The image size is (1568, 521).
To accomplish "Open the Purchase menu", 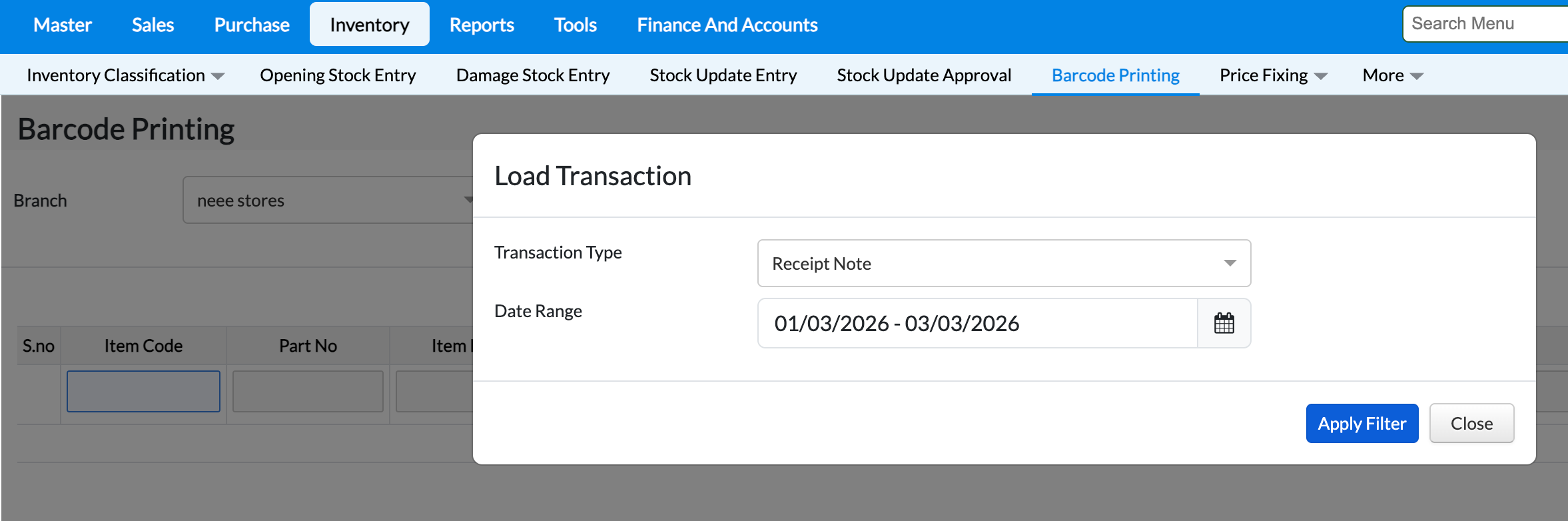I will pyautogui.click(x=252, y=25).
